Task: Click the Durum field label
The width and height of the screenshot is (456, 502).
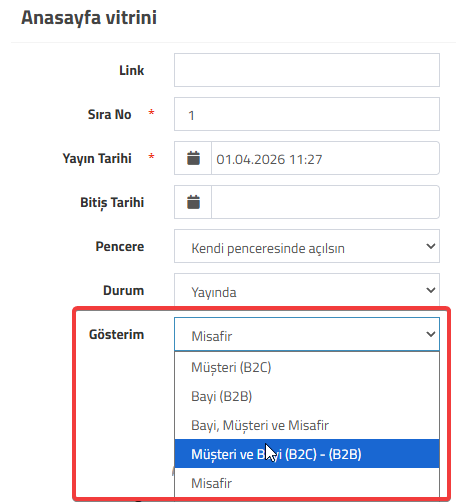Action: tap(123, 290)
